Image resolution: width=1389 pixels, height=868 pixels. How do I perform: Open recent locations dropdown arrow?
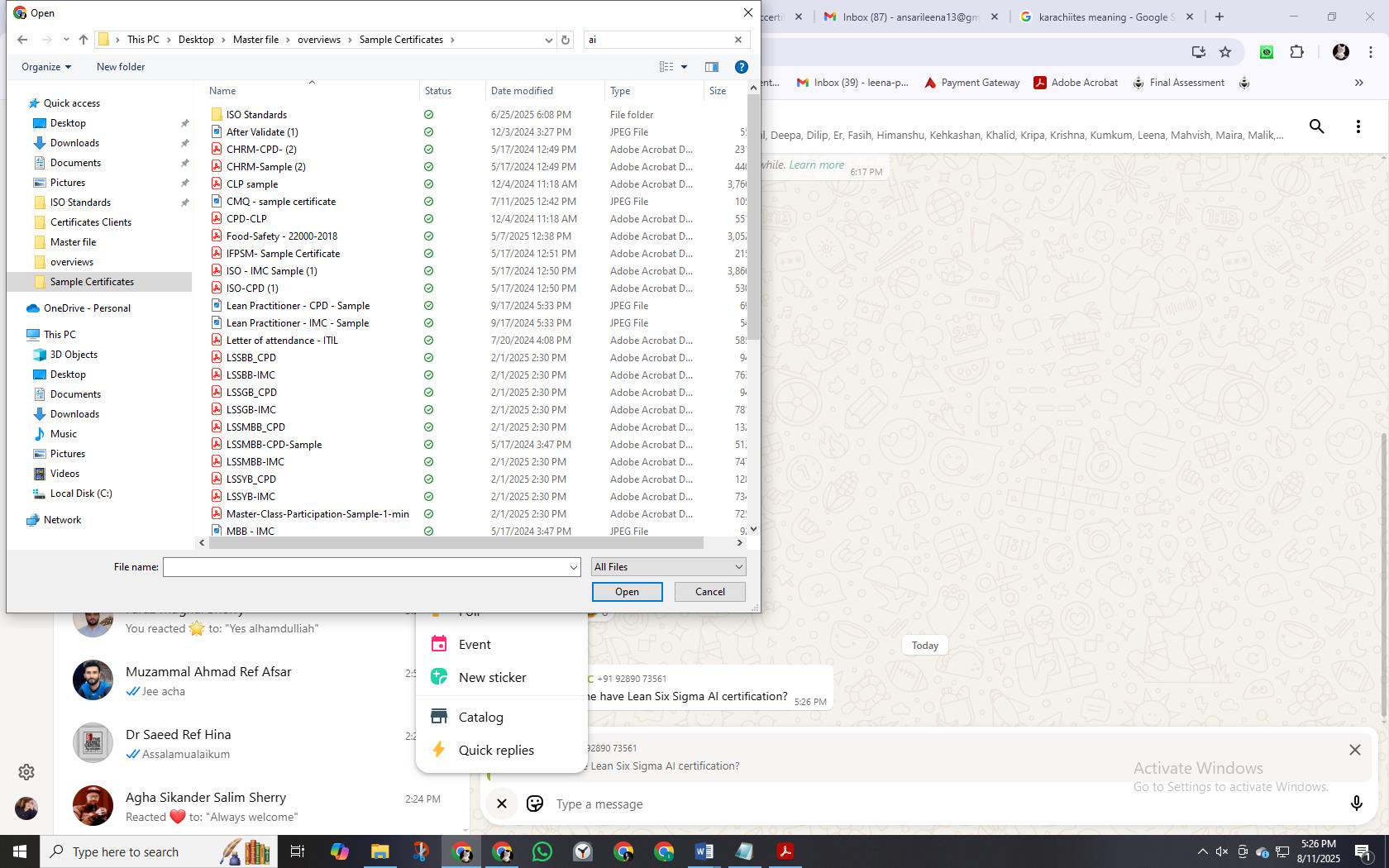coord(66,40)
